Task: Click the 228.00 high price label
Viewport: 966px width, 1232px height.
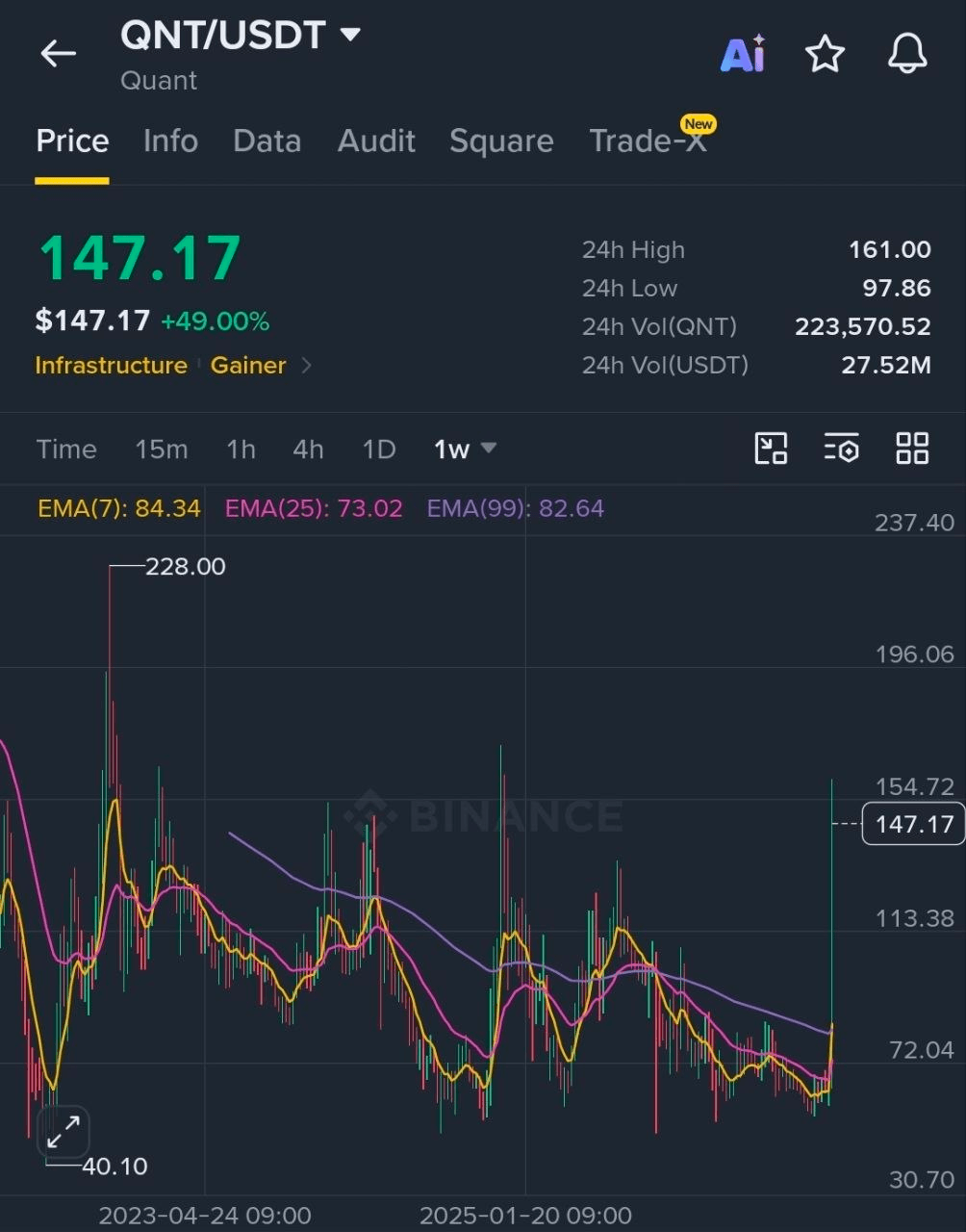Action: click(186, 567)
